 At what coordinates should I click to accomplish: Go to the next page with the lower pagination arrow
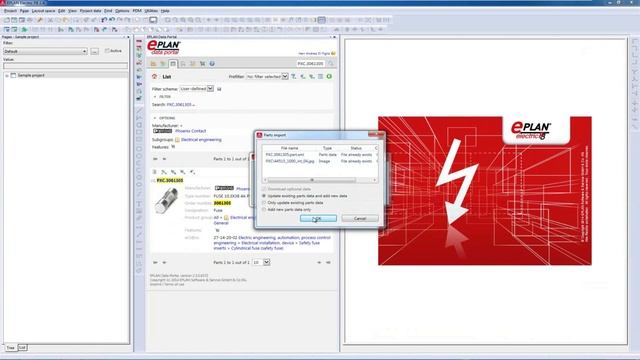point(319,262)
